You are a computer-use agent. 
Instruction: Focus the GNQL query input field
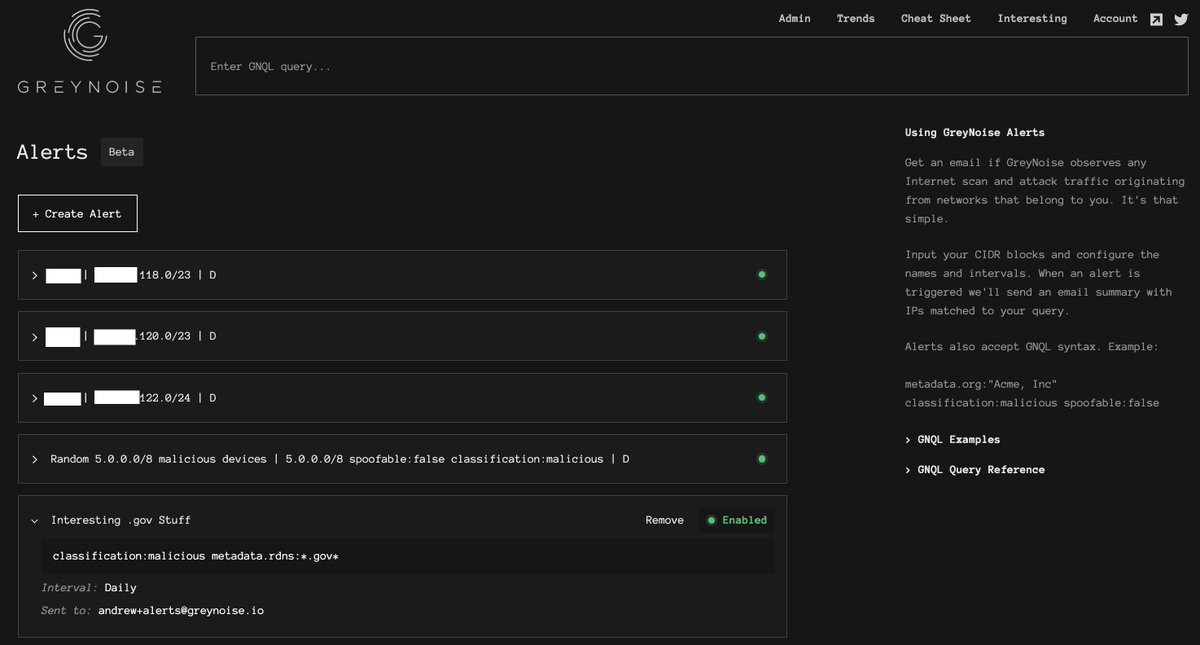pyautogui.click(x=692, y=66)
